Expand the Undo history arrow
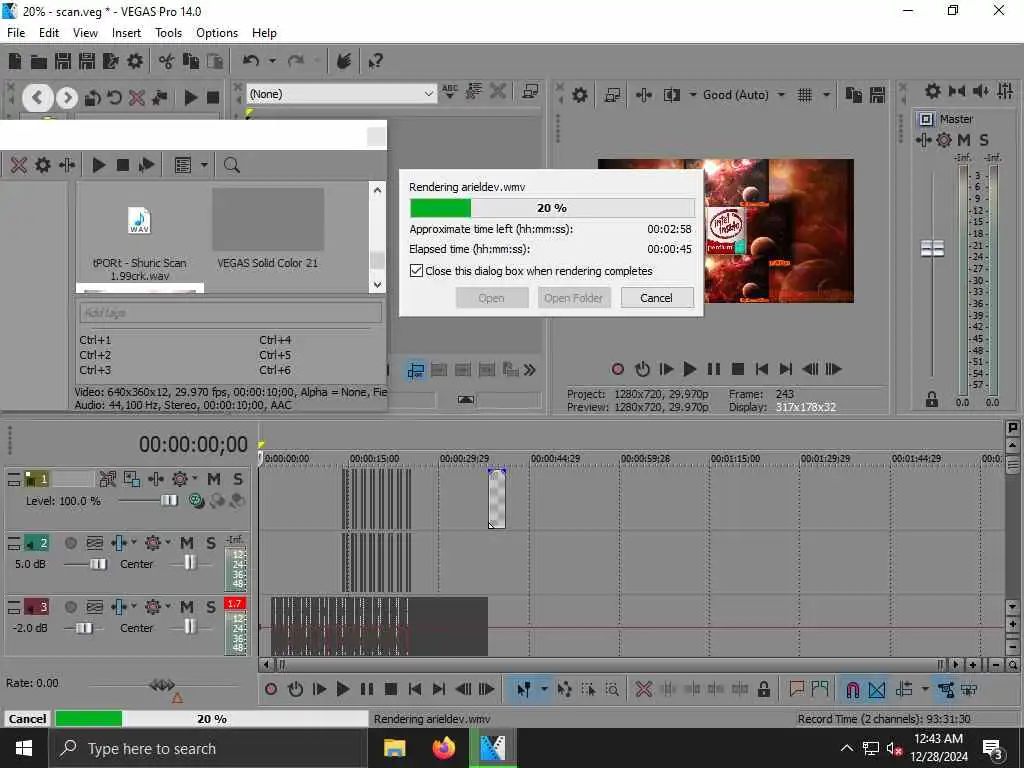1024x768 pixels. click(272, 61)
